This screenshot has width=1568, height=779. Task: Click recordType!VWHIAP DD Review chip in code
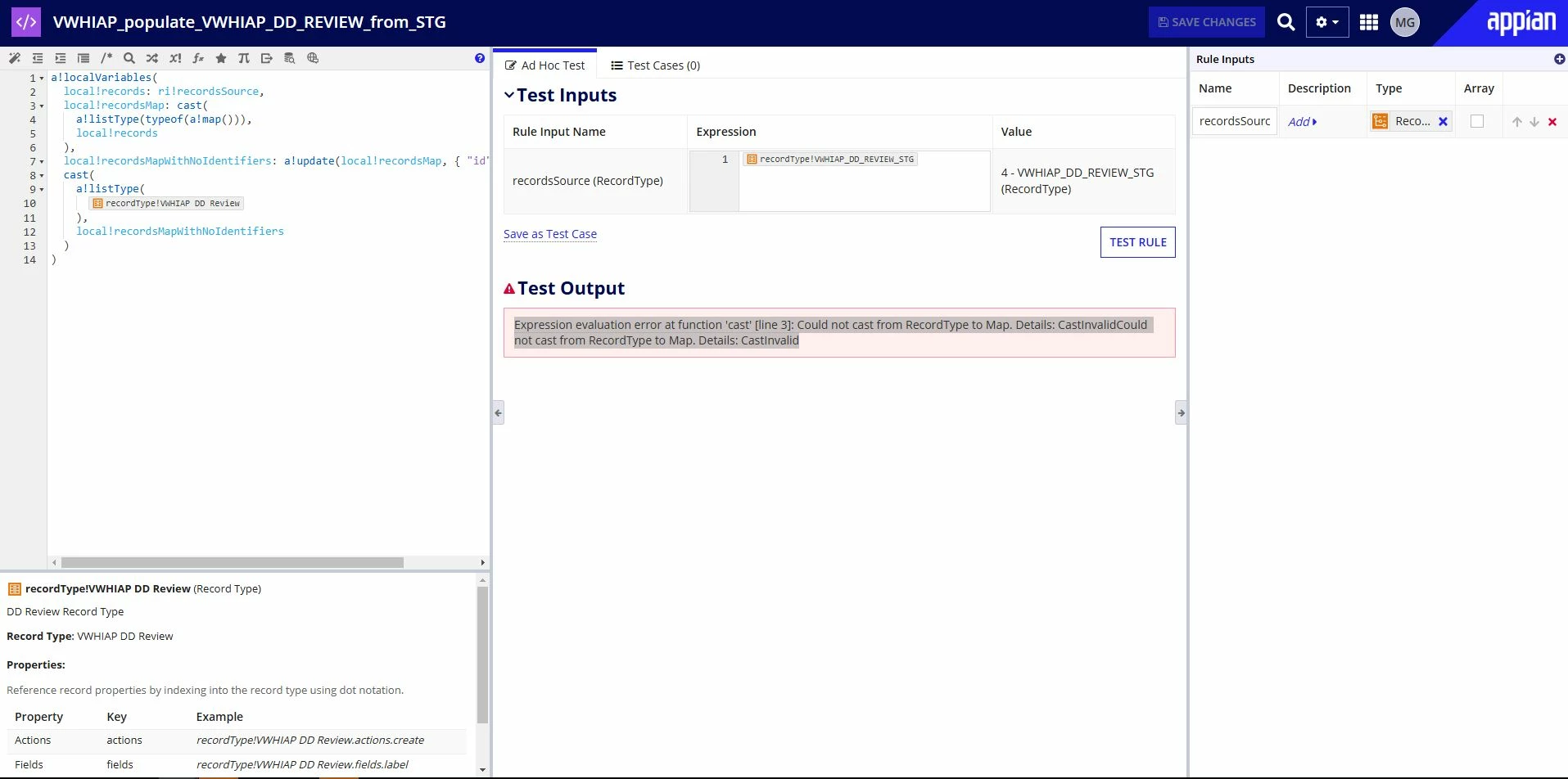coord(166,203)
